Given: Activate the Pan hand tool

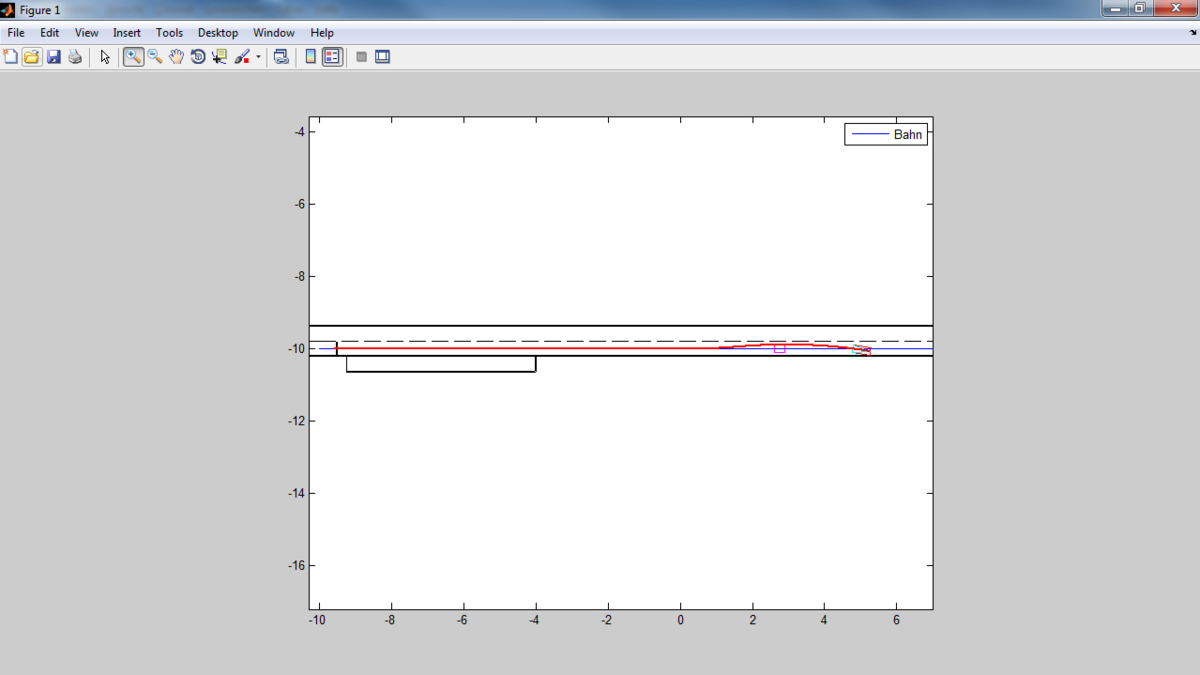Looking at the screenshot, I should coord(176,57).
